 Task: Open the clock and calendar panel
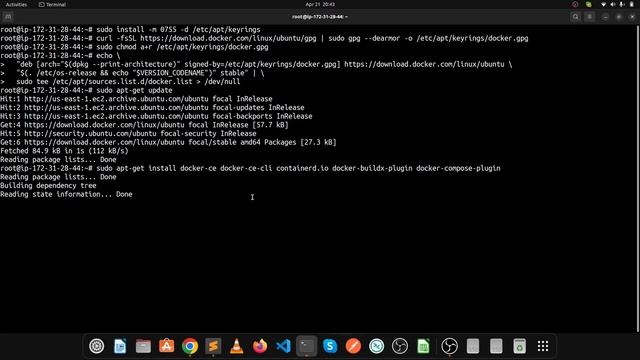[320, 4]
